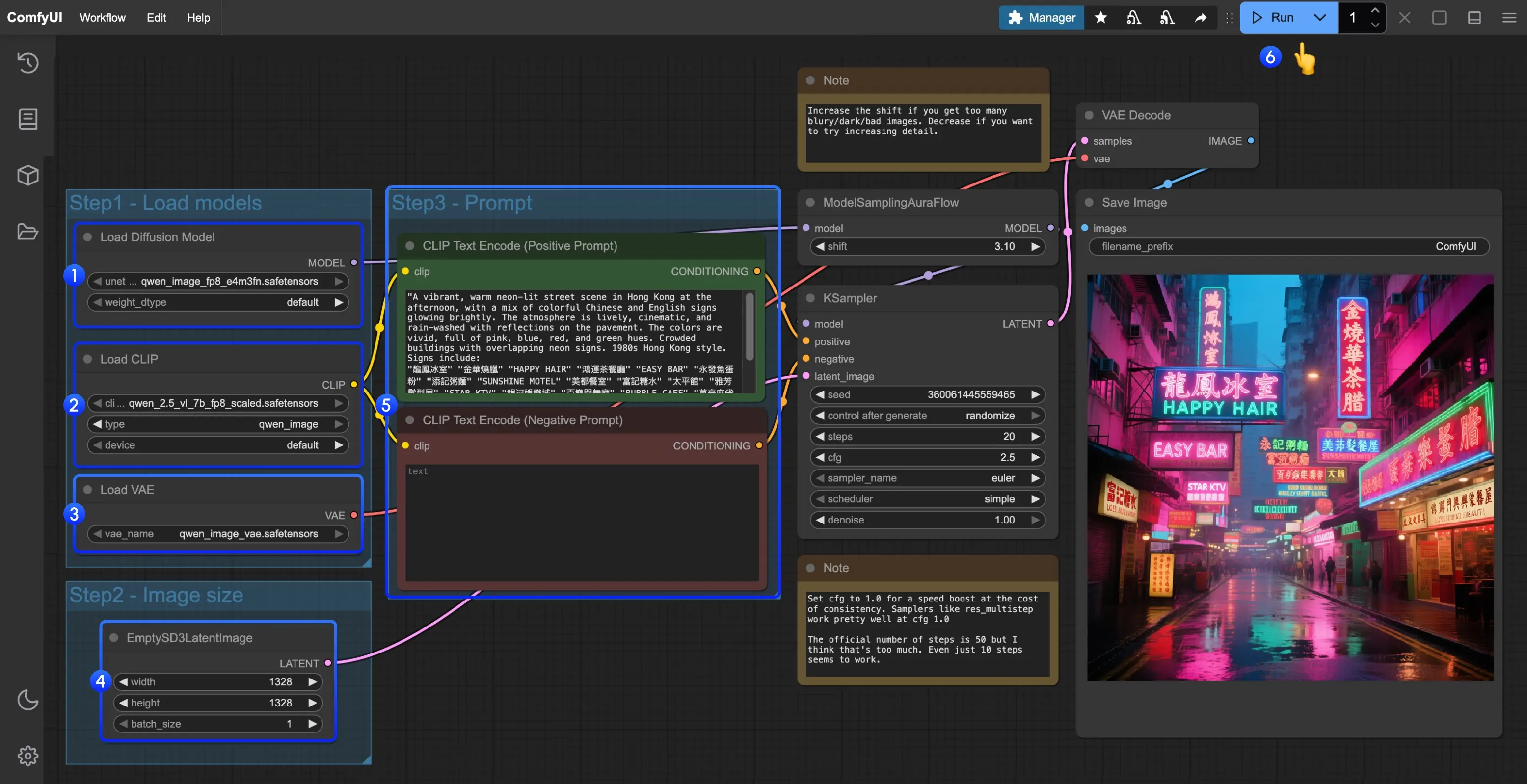
Task: Open the sampler_name euler combo
Action: 927,478
